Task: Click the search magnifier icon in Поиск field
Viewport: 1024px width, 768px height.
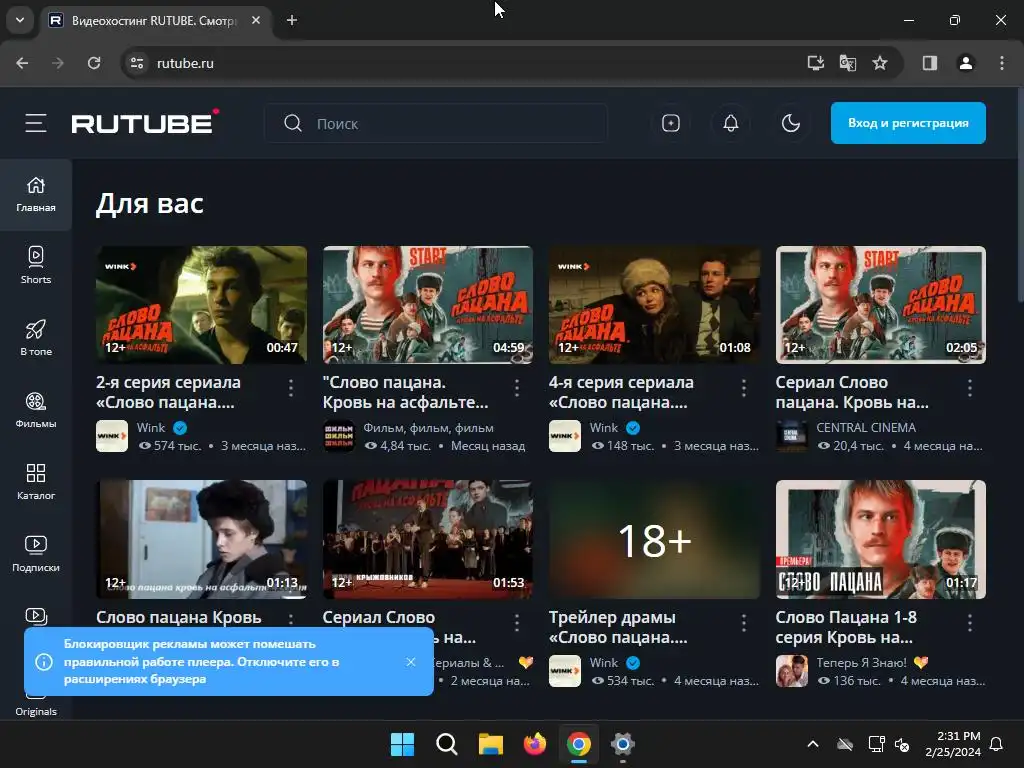Action: tap(293, 123)
